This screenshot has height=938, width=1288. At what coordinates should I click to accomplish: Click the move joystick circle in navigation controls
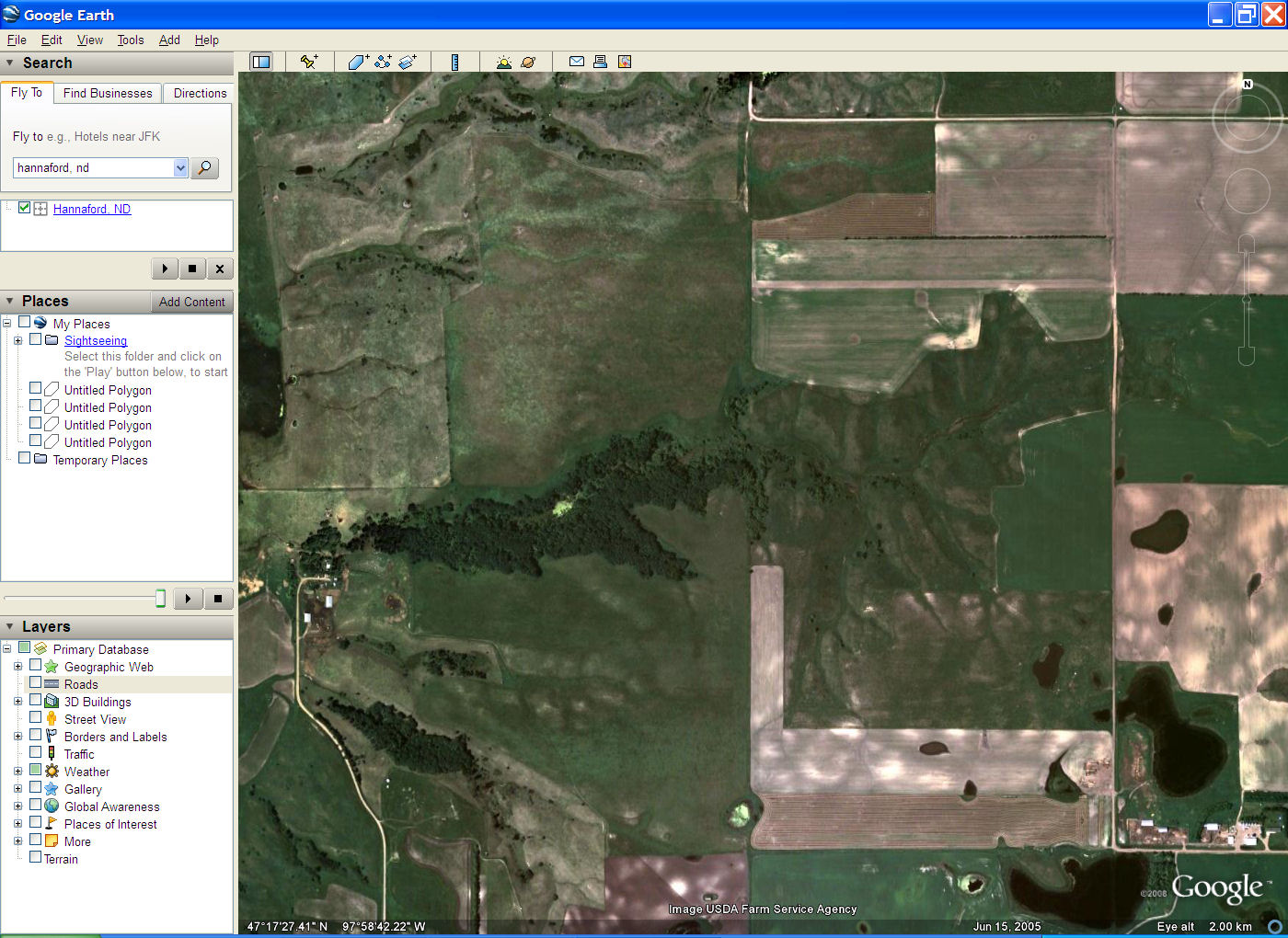click(x=1247, y=191)
